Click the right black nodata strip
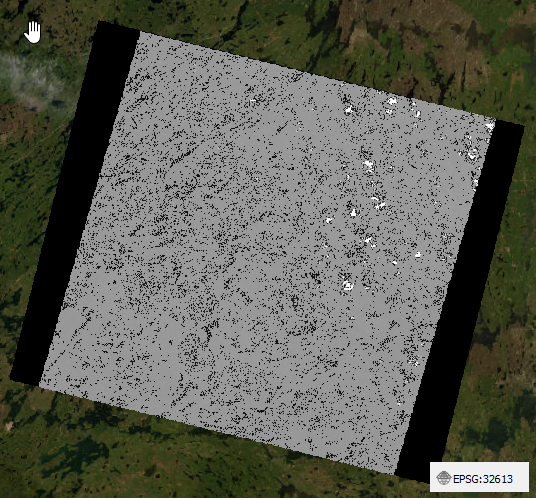Viewport: 536px width, 498px height. [461, 301]
